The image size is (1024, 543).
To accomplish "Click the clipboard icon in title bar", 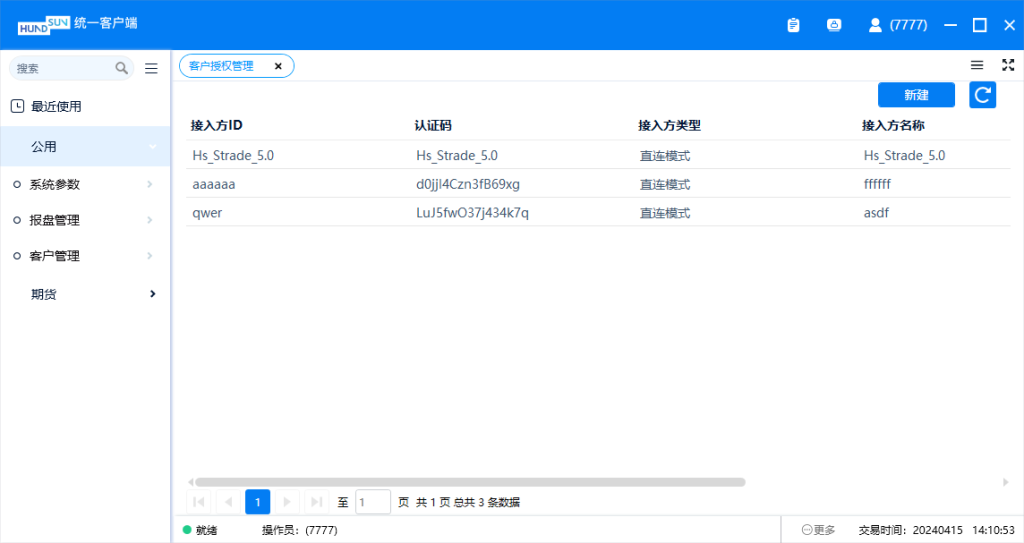I will pyautogui.click(x=793, y=25).
